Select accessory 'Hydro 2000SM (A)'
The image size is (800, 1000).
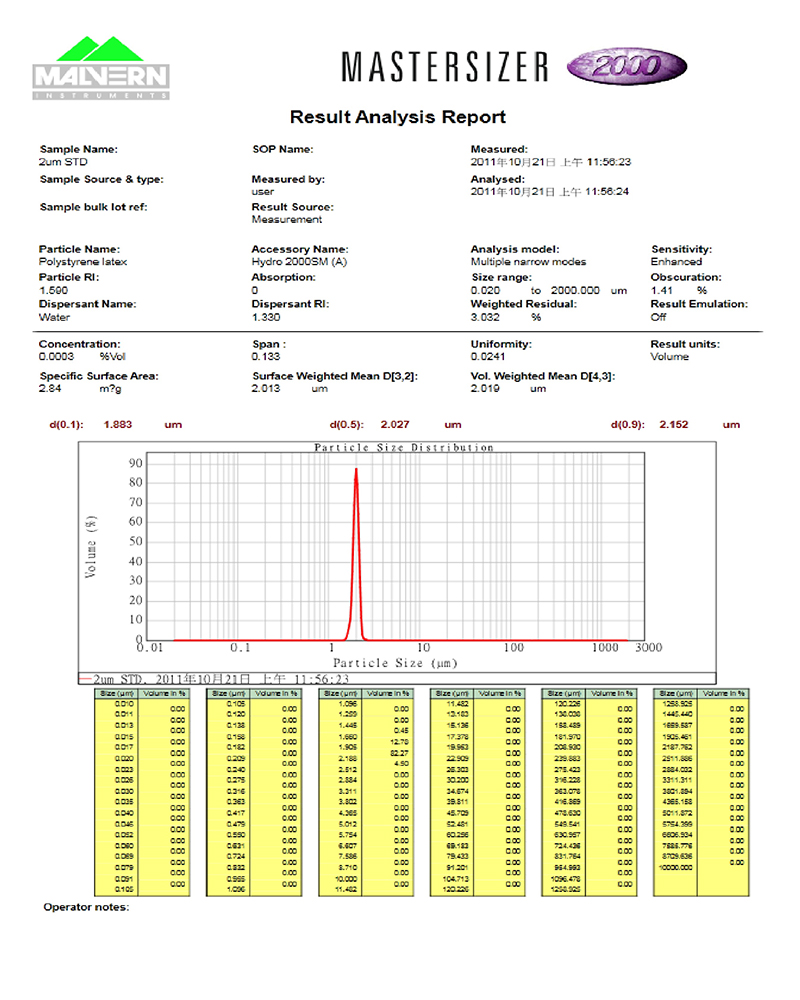[299, 262]
